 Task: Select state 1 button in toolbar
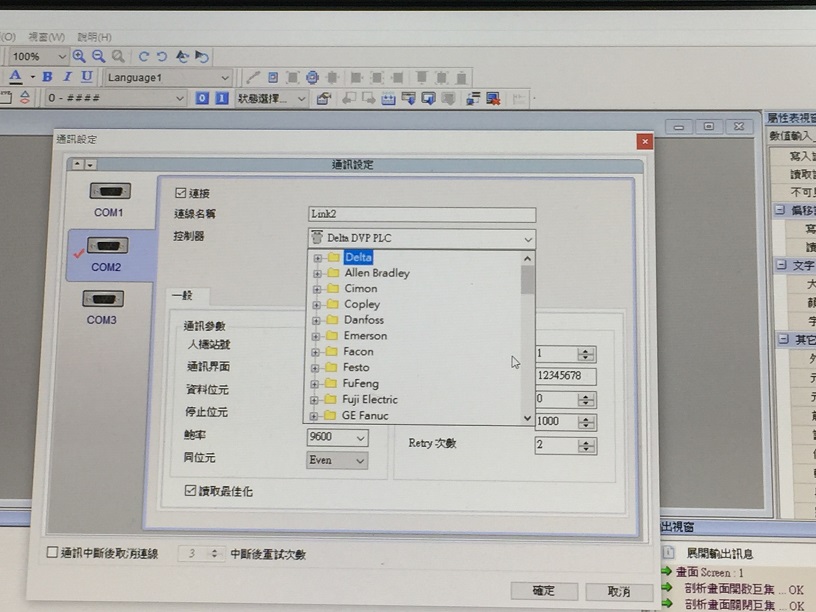pyautogui.click(x=222, y=98)
